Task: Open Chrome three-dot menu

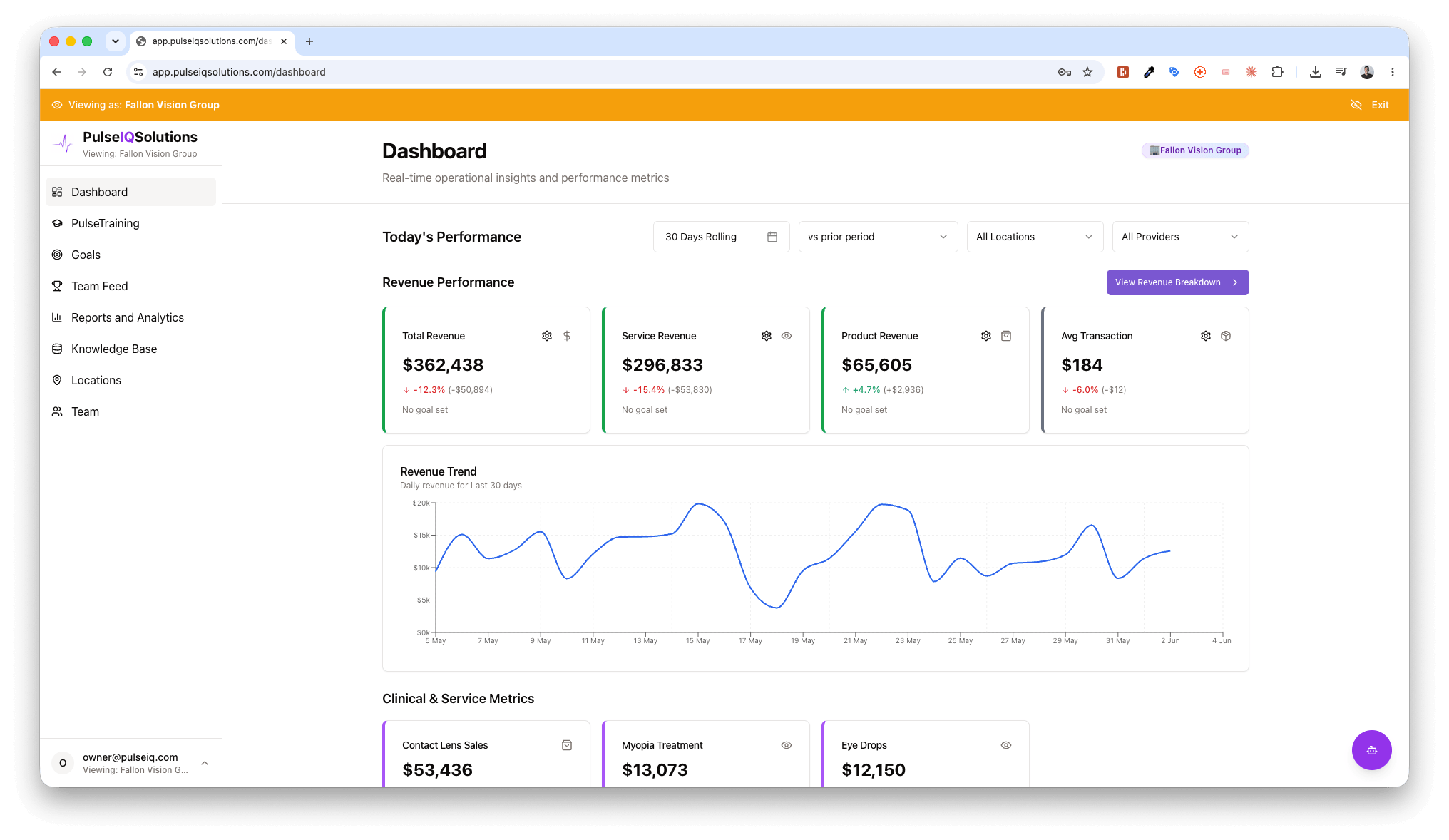Action: click(x=1393, y=72)
